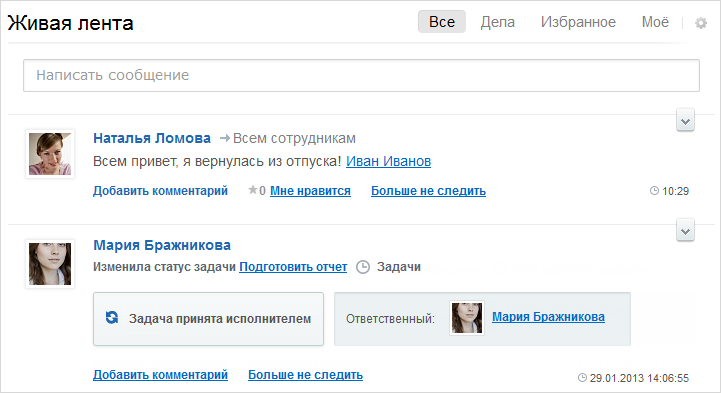Click the arrow icon before Всем сотрудникам
Screen dimensions: 721x393
[224, 138]
